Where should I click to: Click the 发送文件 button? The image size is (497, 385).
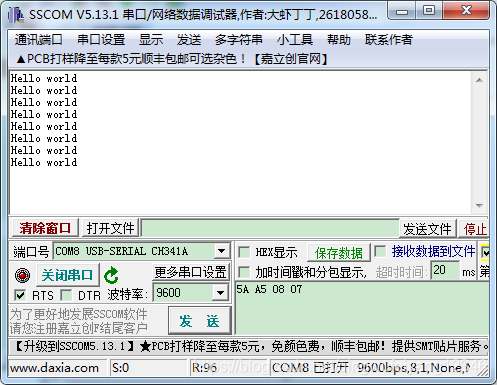(x=427, y=229)
